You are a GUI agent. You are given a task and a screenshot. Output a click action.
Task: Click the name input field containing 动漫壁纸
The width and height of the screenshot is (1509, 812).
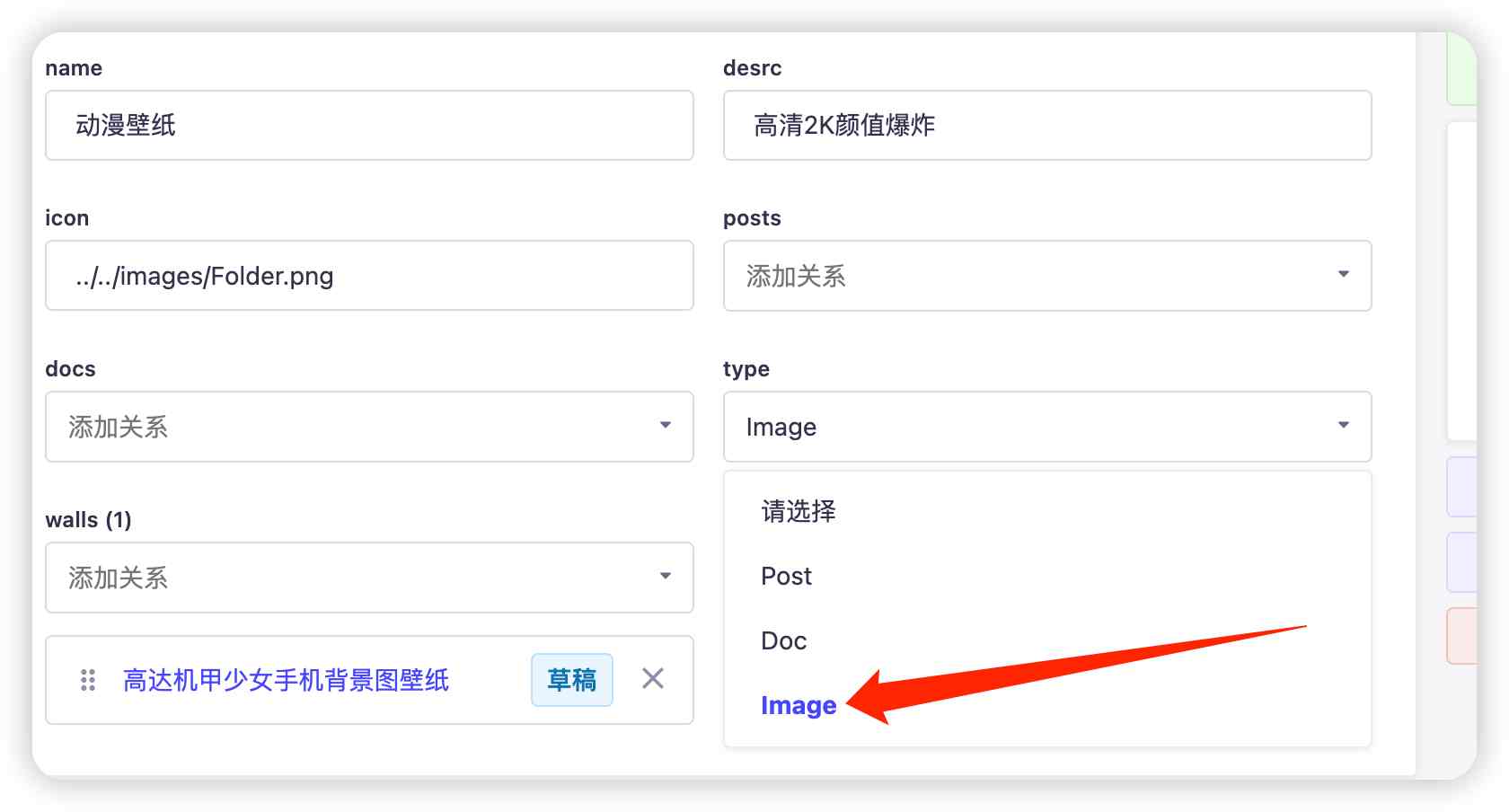368,125
